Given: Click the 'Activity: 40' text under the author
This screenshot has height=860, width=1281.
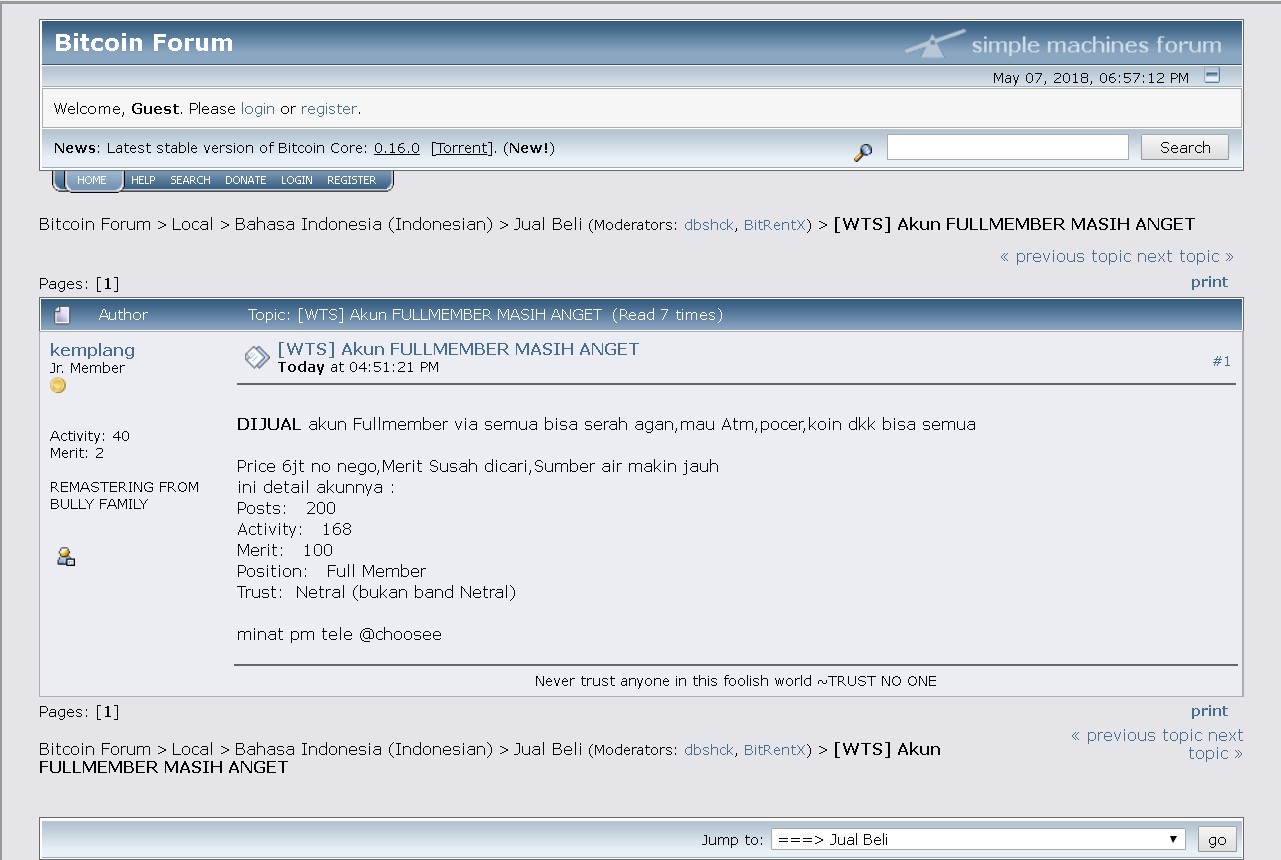Looking at the screenshot, I should pyautogui.click(x=90, y=436).
